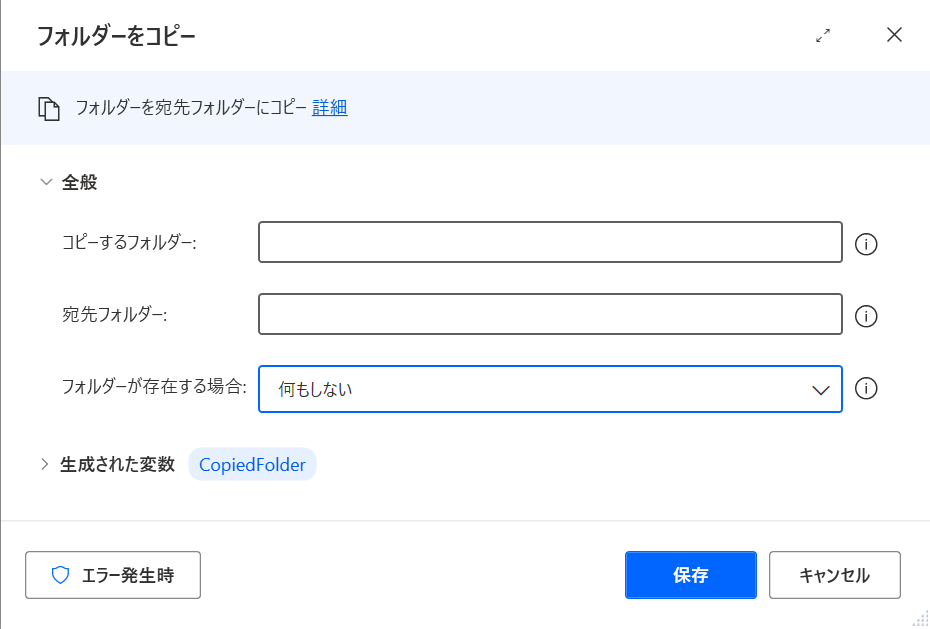Viewport: 930px width, 629px height.
Task: Show info for フォルダーが存在する場合 option
Action: tap(866, 388)
